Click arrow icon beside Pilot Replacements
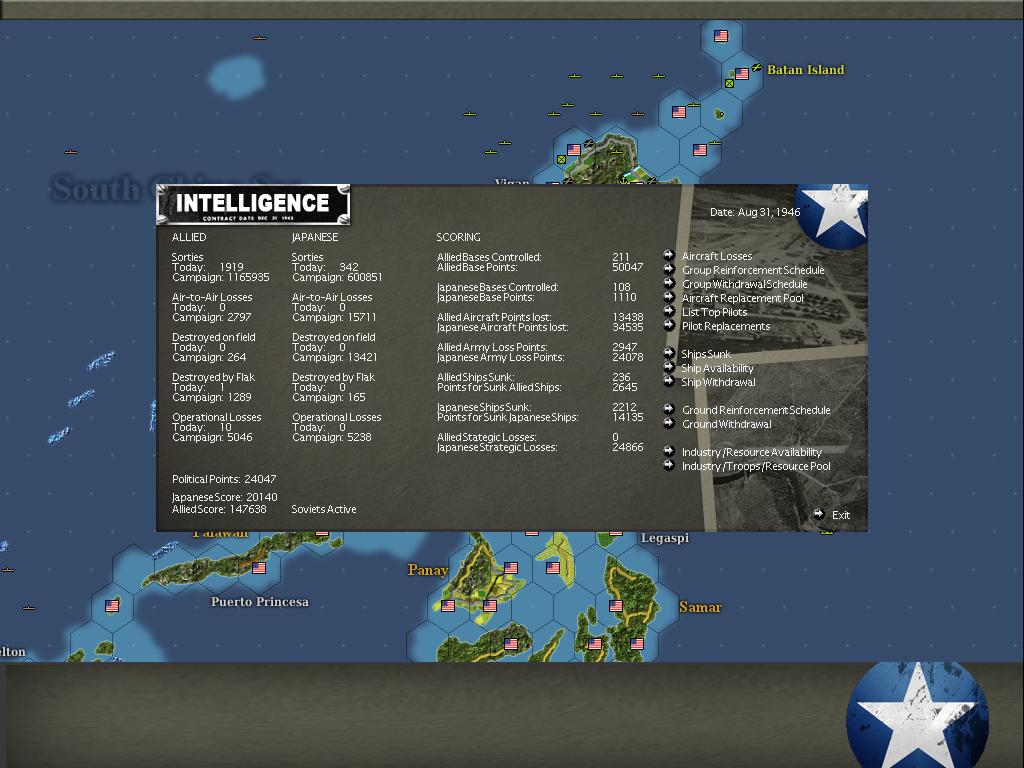This screenshot has width=1024, height=768. [669, 325]
